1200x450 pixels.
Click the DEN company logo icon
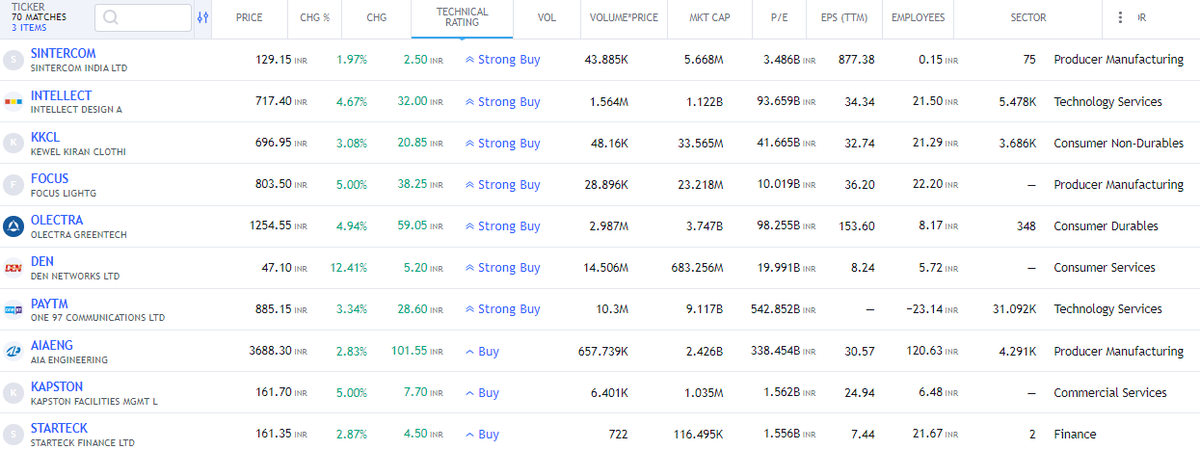tap(13, 268)
